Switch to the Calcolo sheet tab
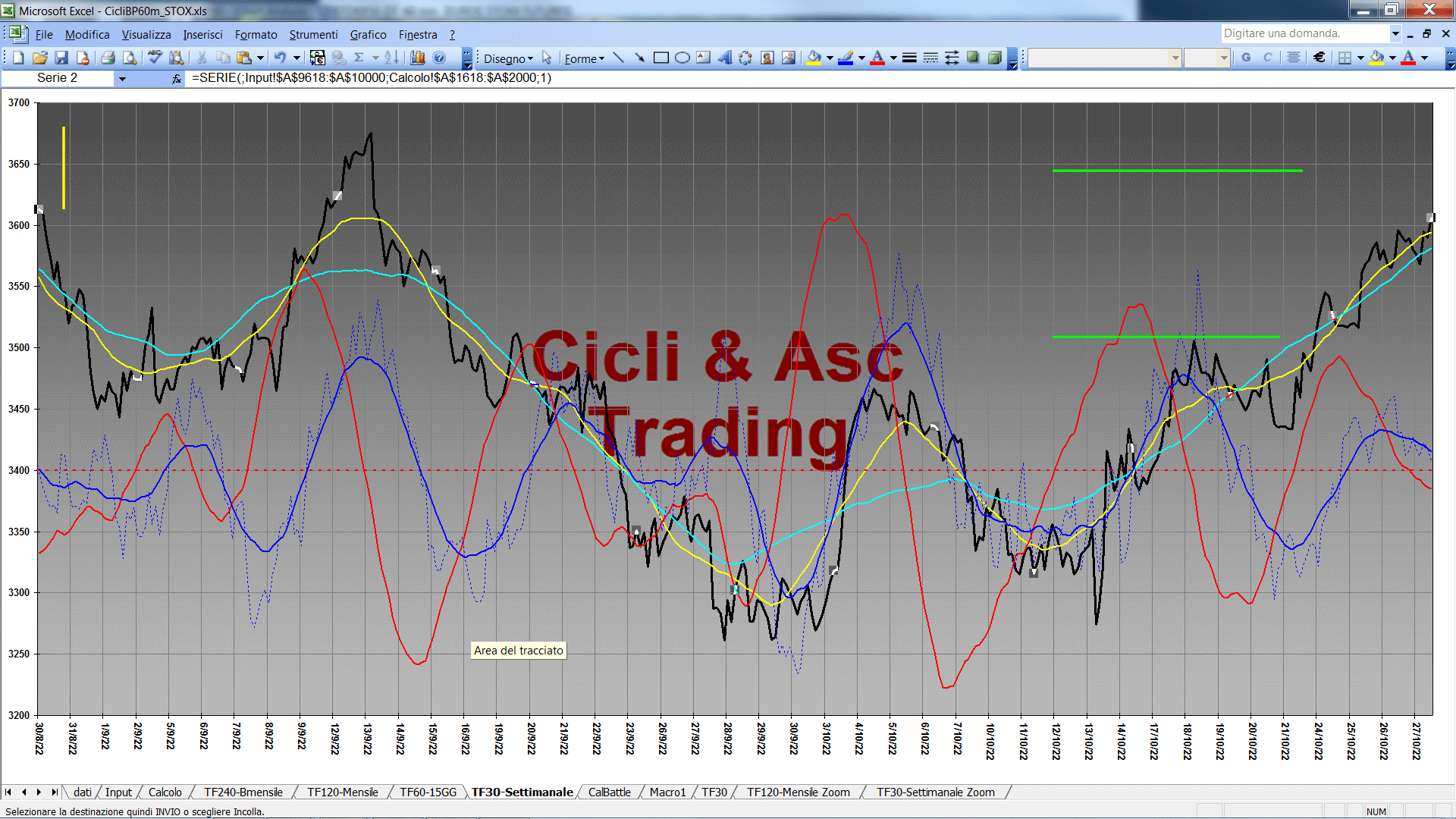 165,792
